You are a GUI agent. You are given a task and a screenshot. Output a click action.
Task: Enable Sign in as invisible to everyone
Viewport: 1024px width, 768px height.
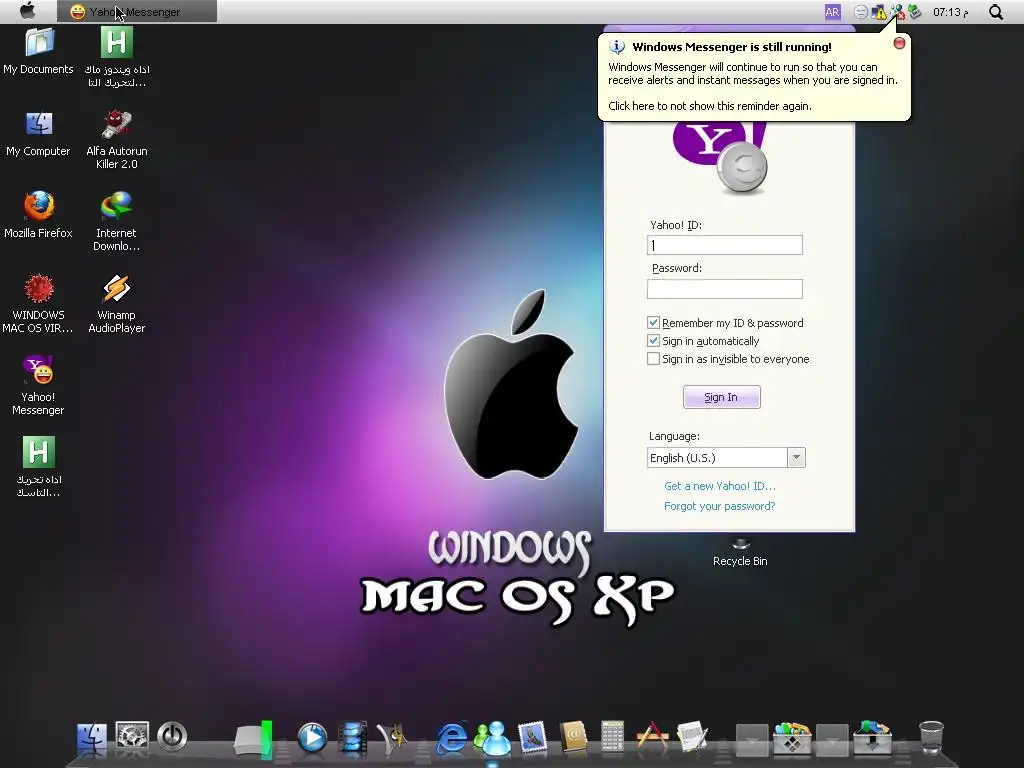[x=653, y=359]
